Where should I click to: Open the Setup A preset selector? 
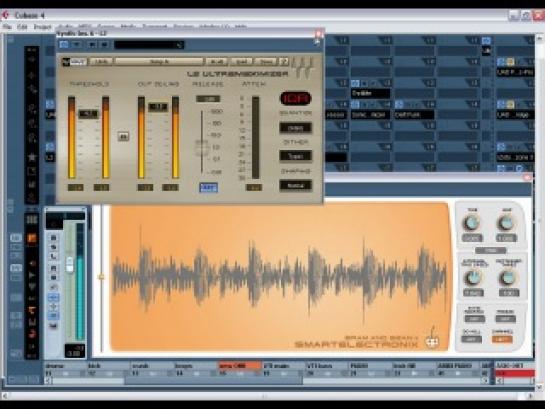point(159,62)
